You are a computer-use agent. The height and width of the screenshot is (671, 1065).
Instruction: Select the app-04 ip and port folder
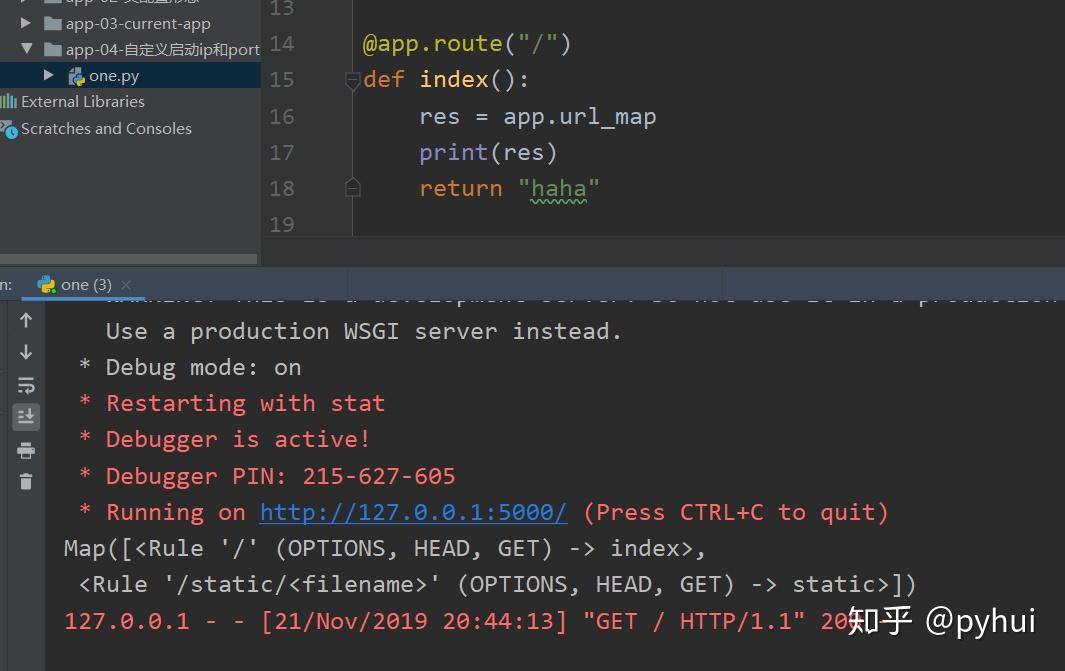tap(163, 50)
